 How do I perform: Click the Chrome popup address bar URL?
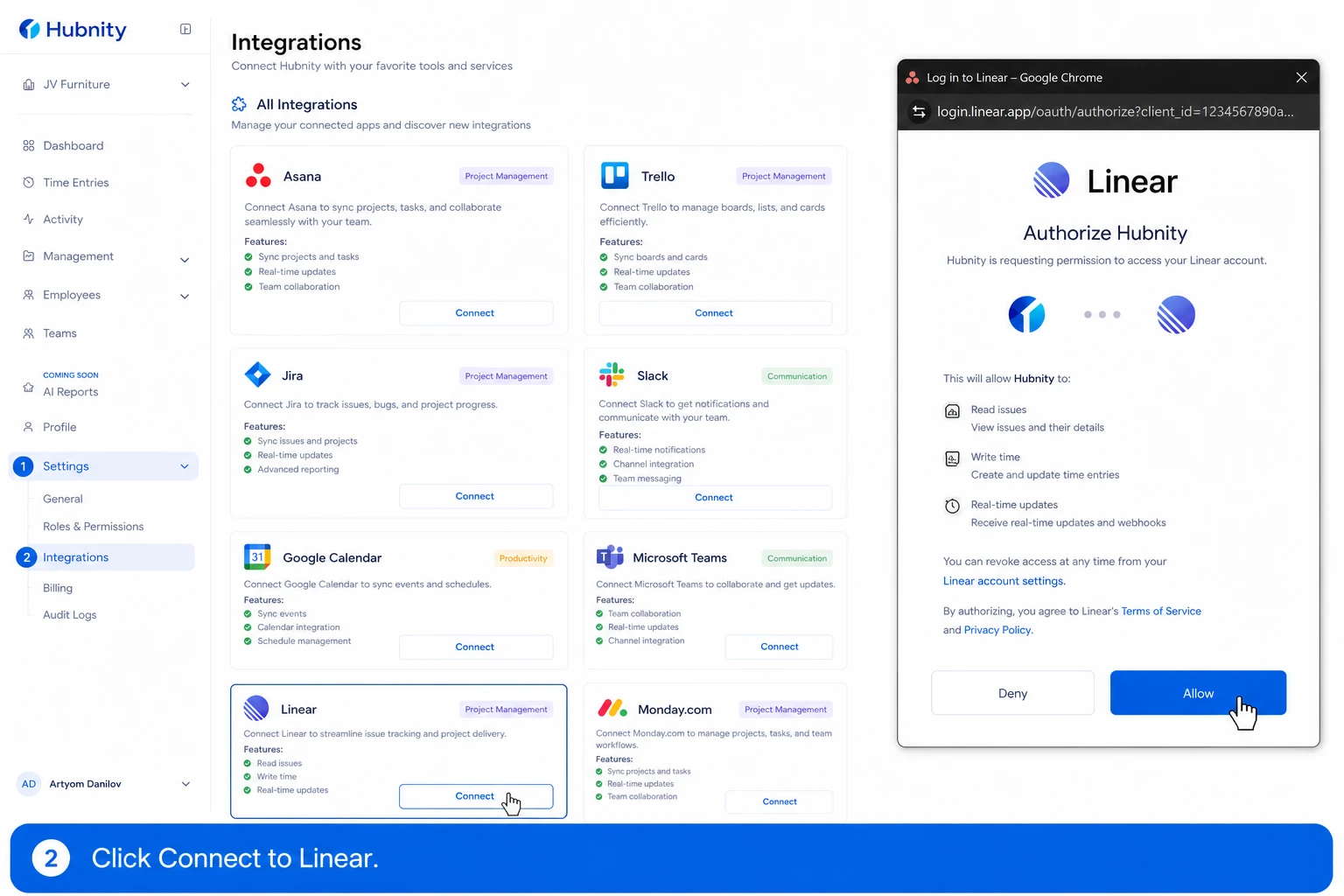1115,111
